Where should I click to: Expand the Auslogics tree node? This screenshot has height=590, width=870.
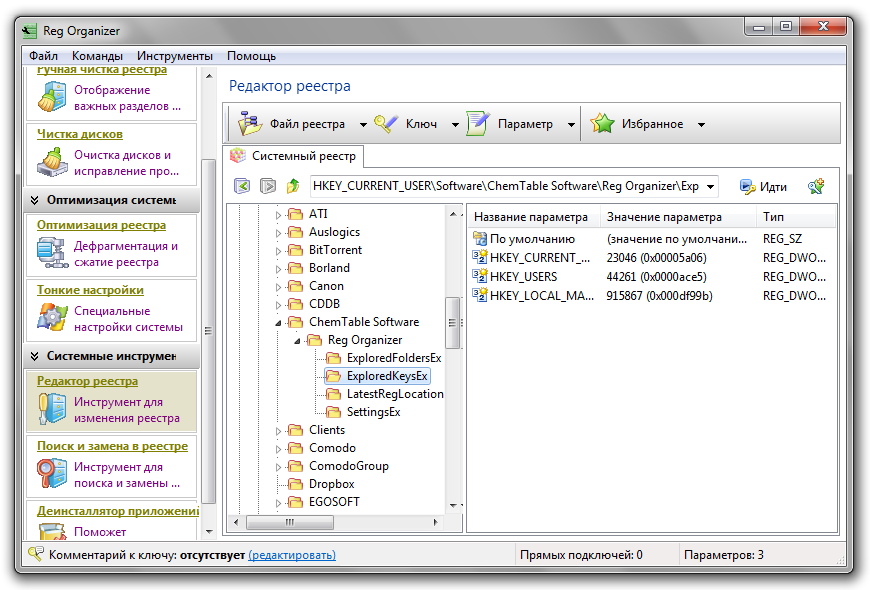tap(279, 233)
